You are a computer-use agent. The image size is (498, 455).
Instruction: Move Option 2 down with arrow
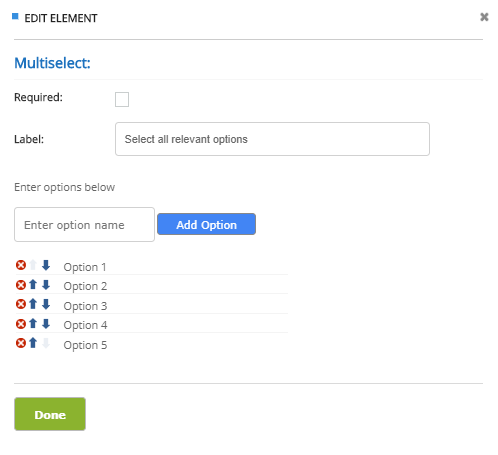click(x=46, y=285)
